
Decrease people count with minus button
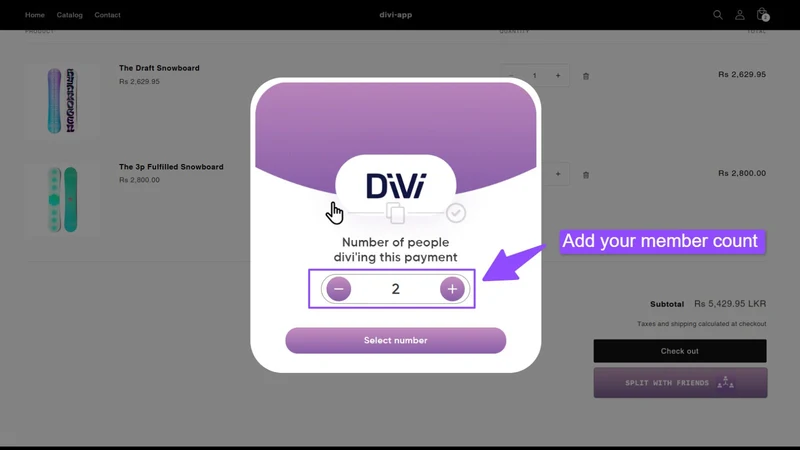pos(339,289)
